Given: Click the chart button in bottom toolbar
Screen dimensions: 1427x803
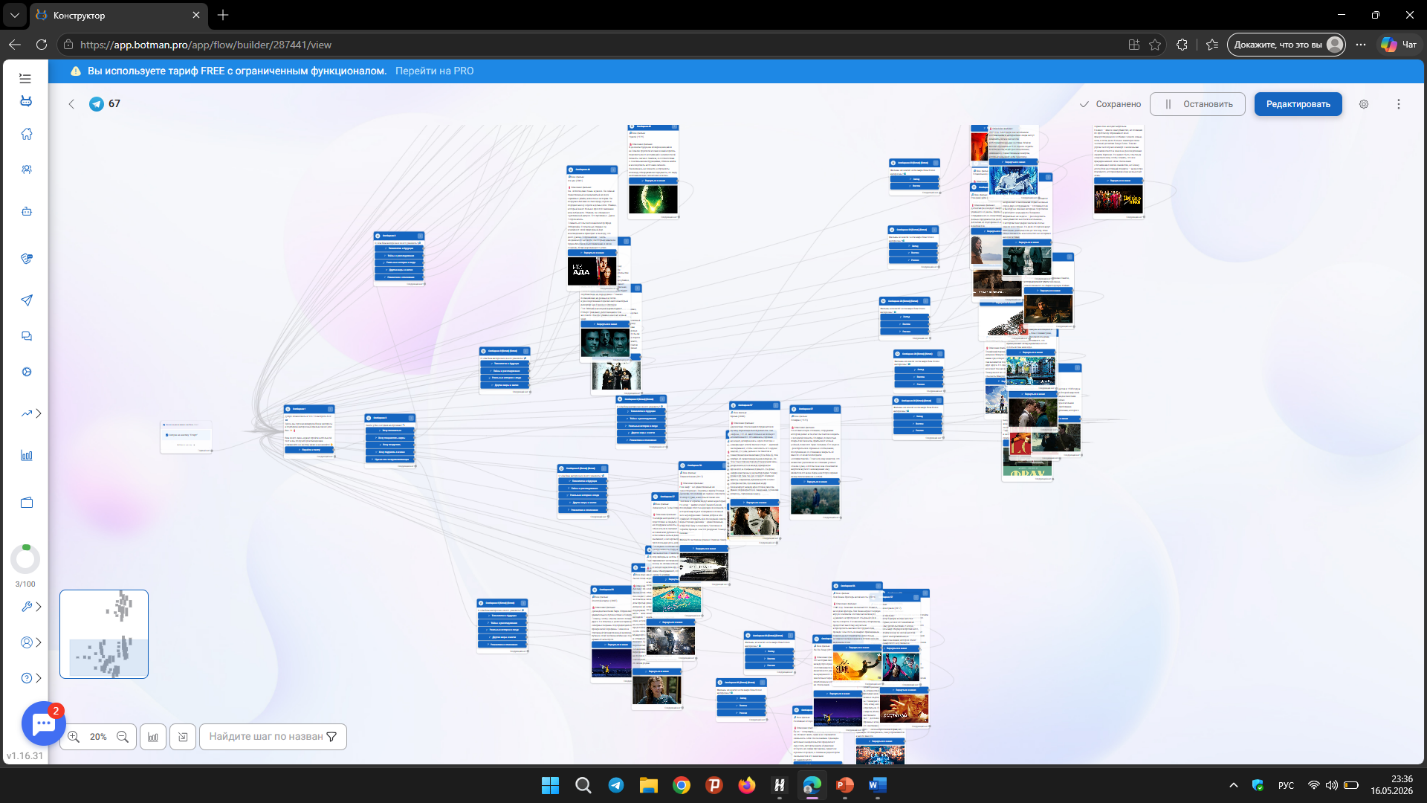Looking at the screenshot, I should click(153, 737).
